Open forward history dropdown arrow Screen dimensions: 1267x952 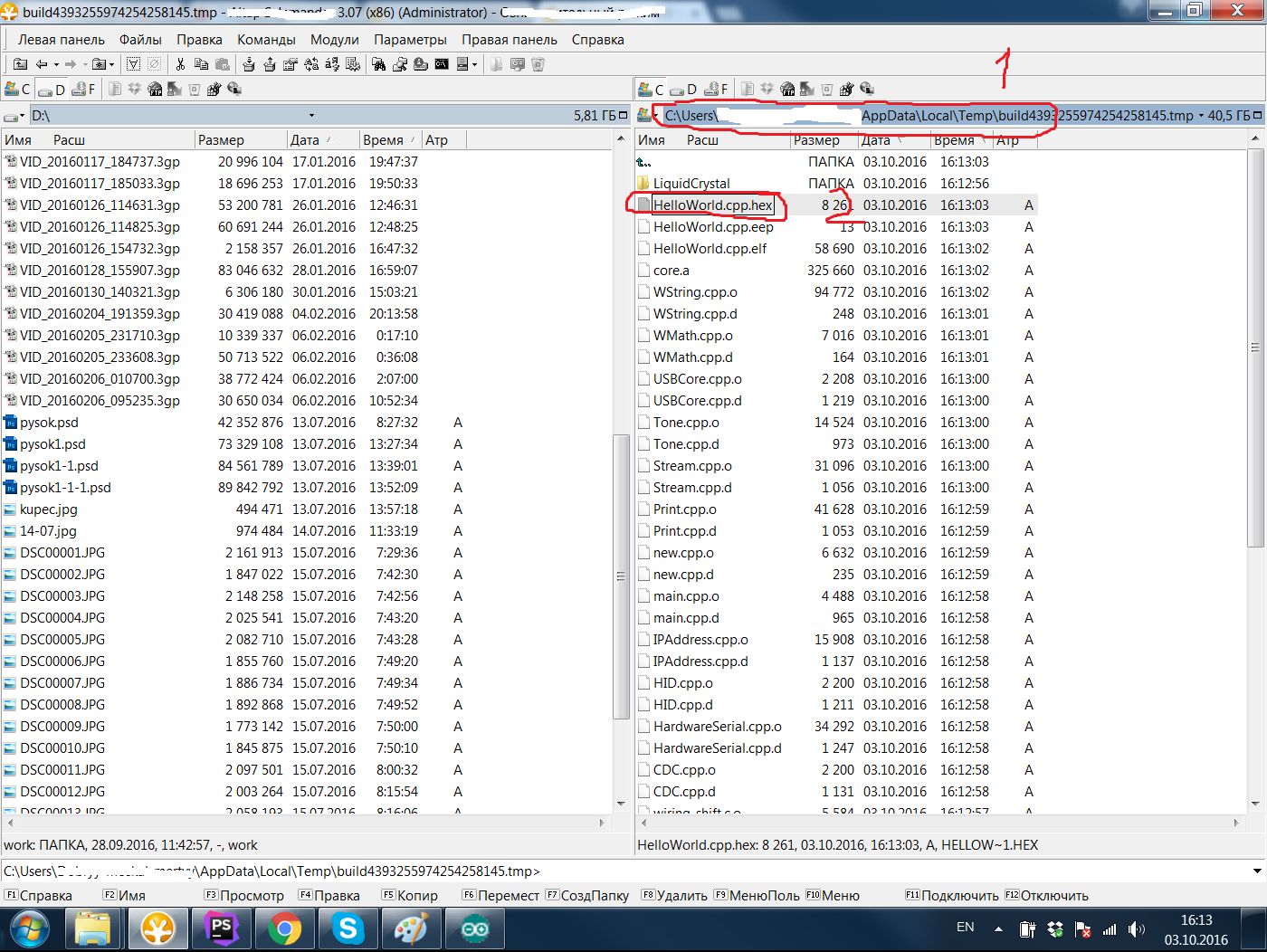pos(85,64)
